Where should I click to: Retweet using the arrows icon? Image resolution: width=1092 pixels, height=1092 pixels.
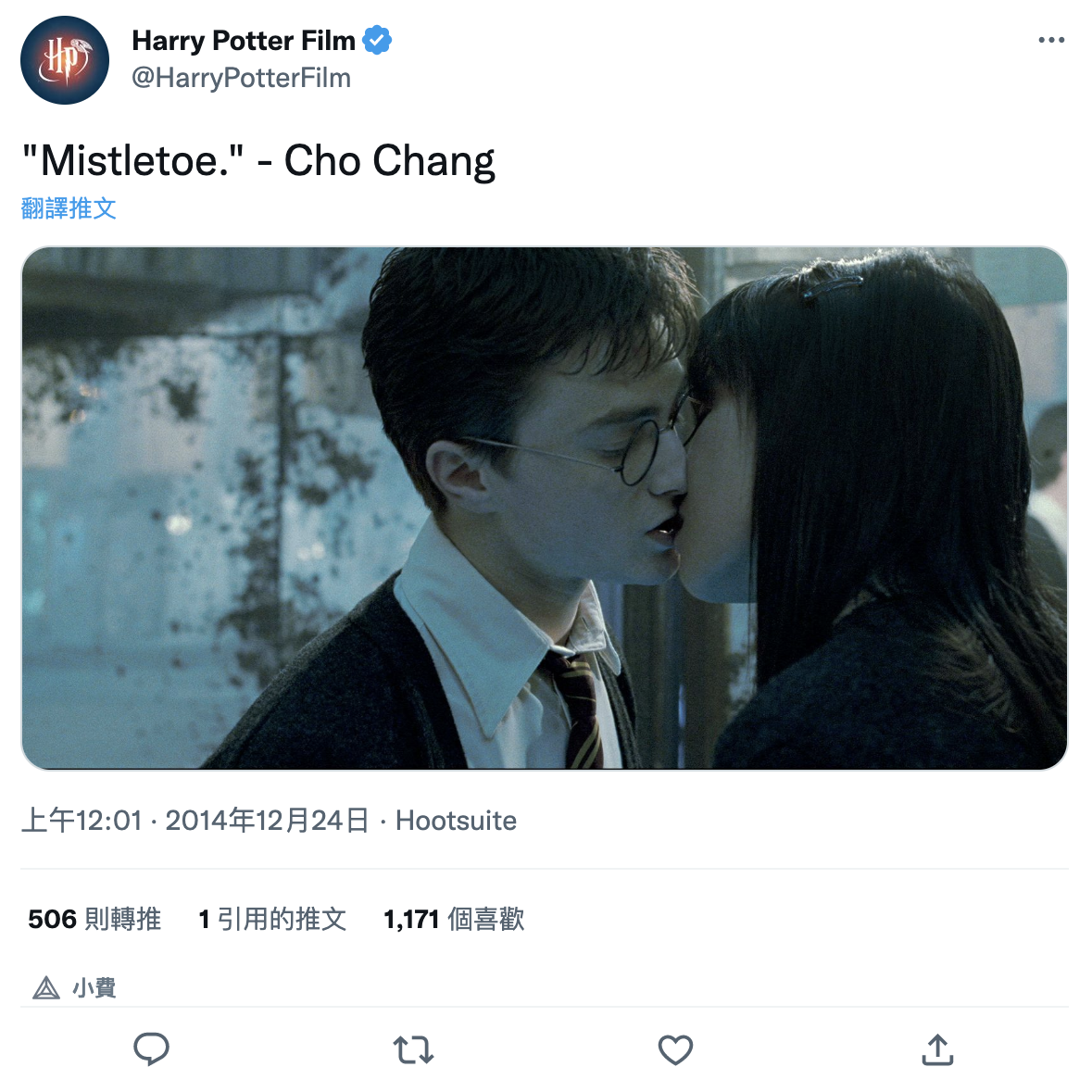[x=414, y=1049]
